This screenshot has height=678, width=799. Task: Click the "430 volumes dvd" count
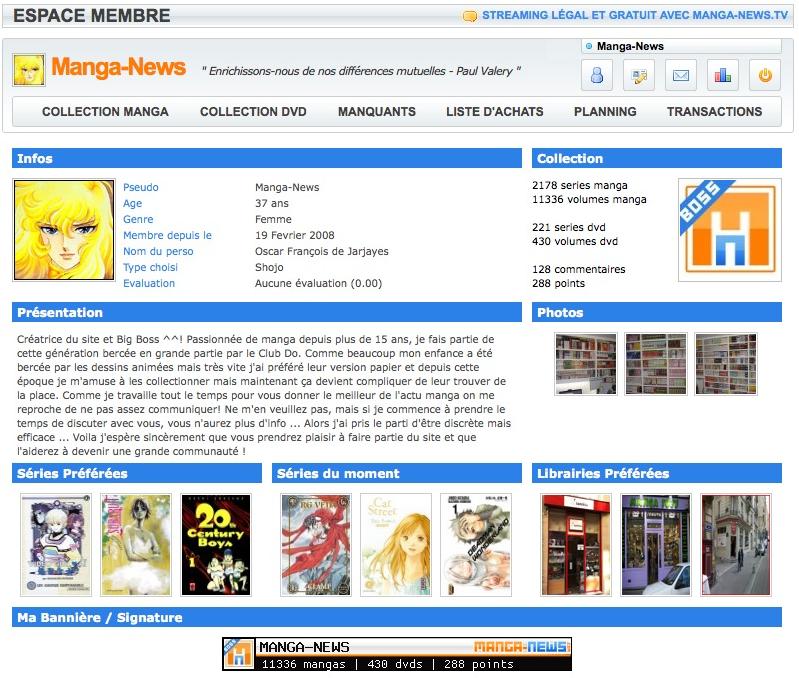pos(575,241)
